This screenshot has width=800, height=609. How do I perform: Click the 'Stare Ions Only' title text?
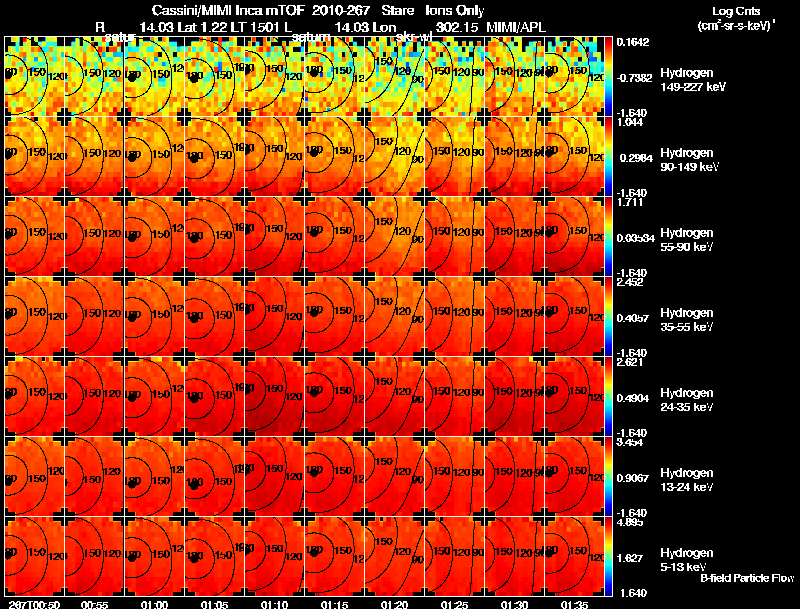coord(433,10)
